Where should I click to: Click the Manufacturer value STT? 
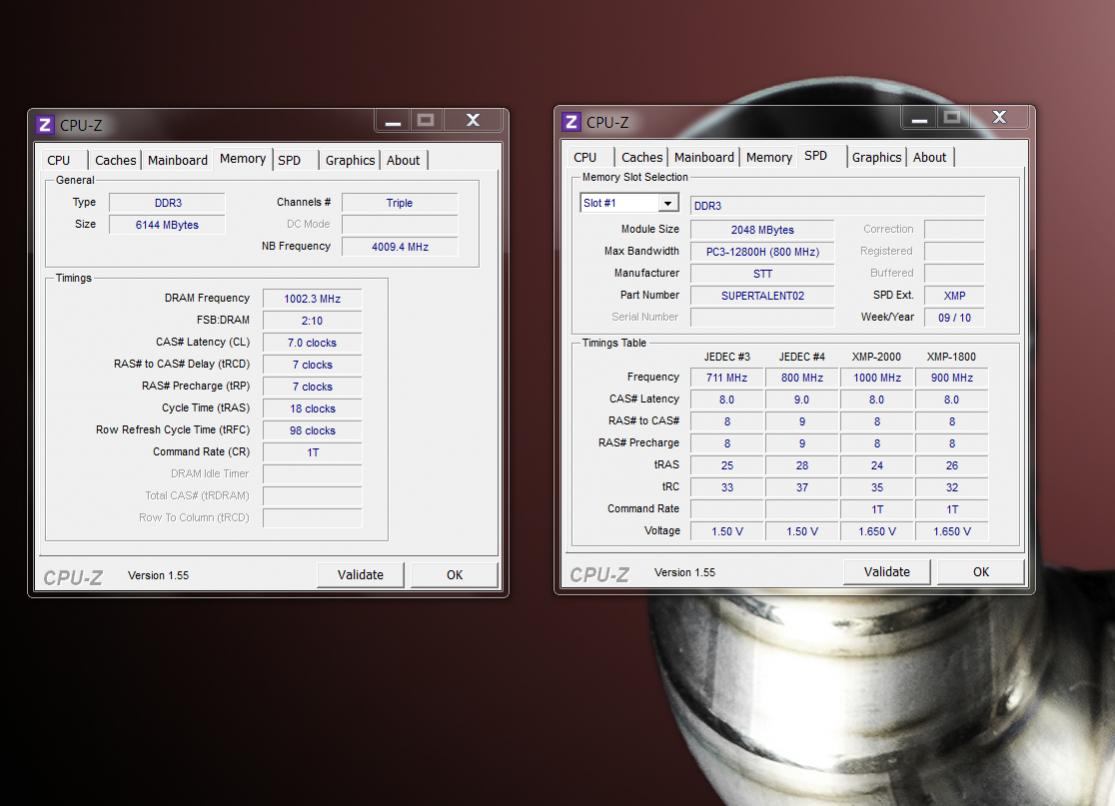tap(762, 274)
